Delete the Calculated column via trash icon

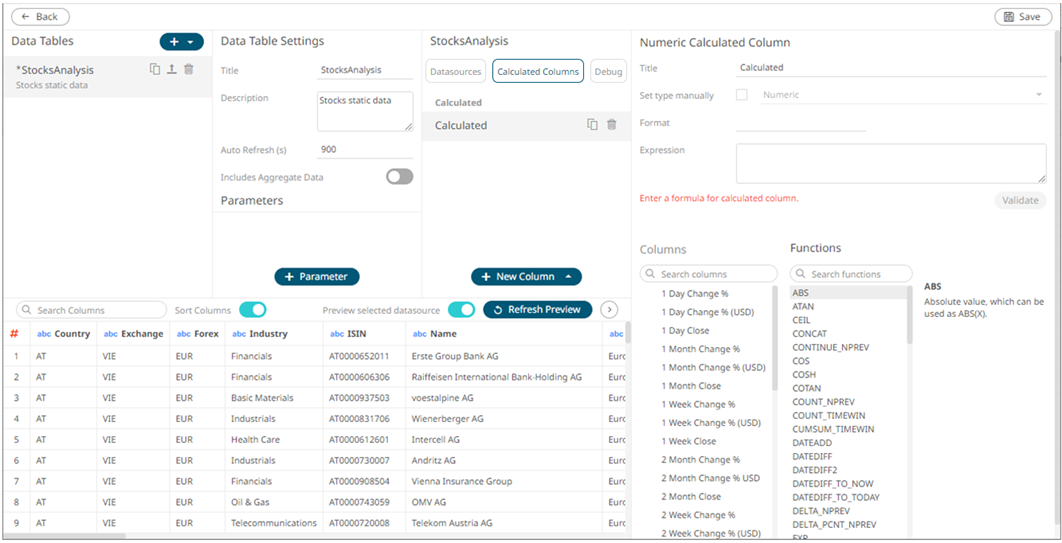point(612,125)
